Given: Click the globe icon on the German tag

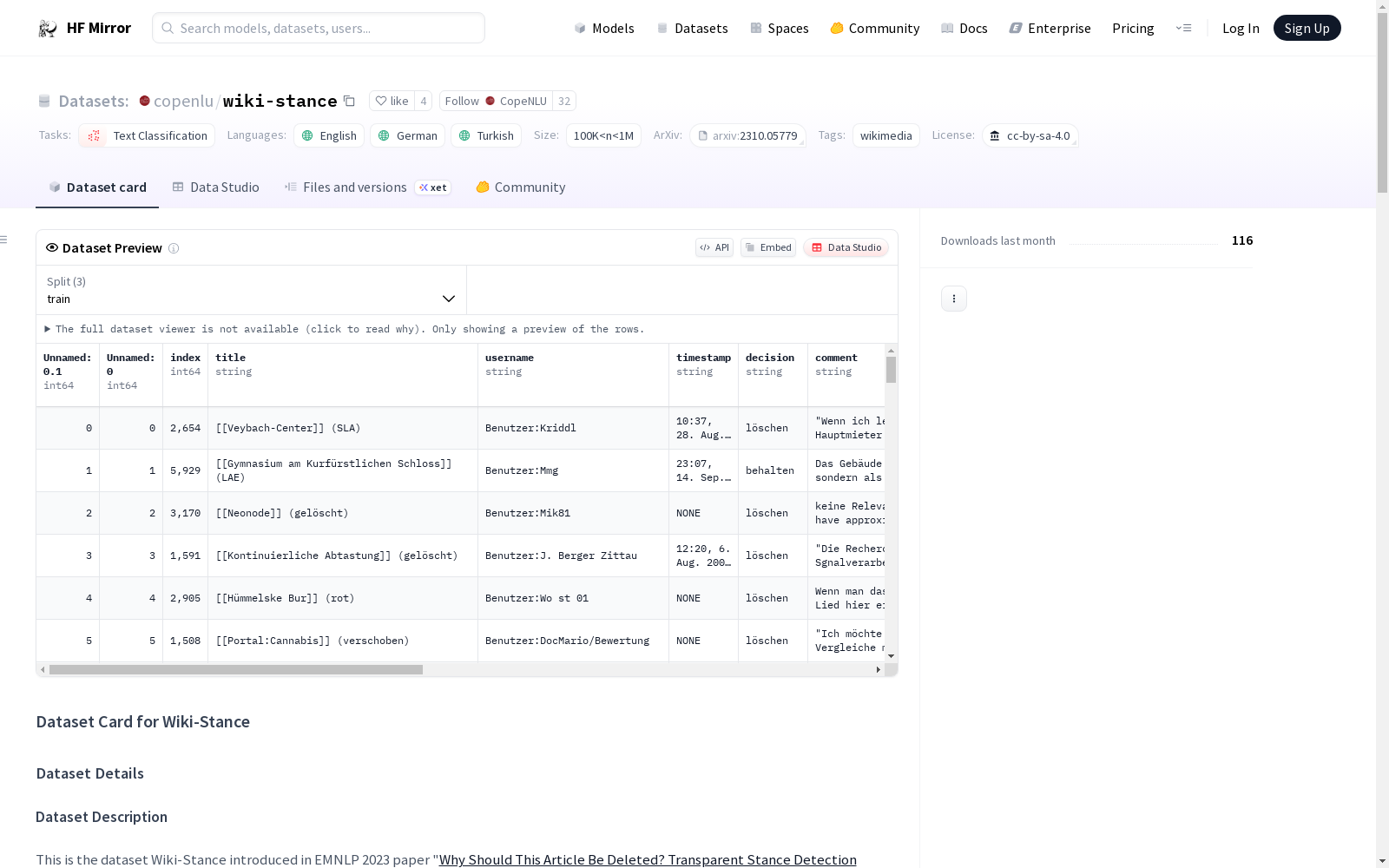Looking at the screenshot, I should 384,135.
